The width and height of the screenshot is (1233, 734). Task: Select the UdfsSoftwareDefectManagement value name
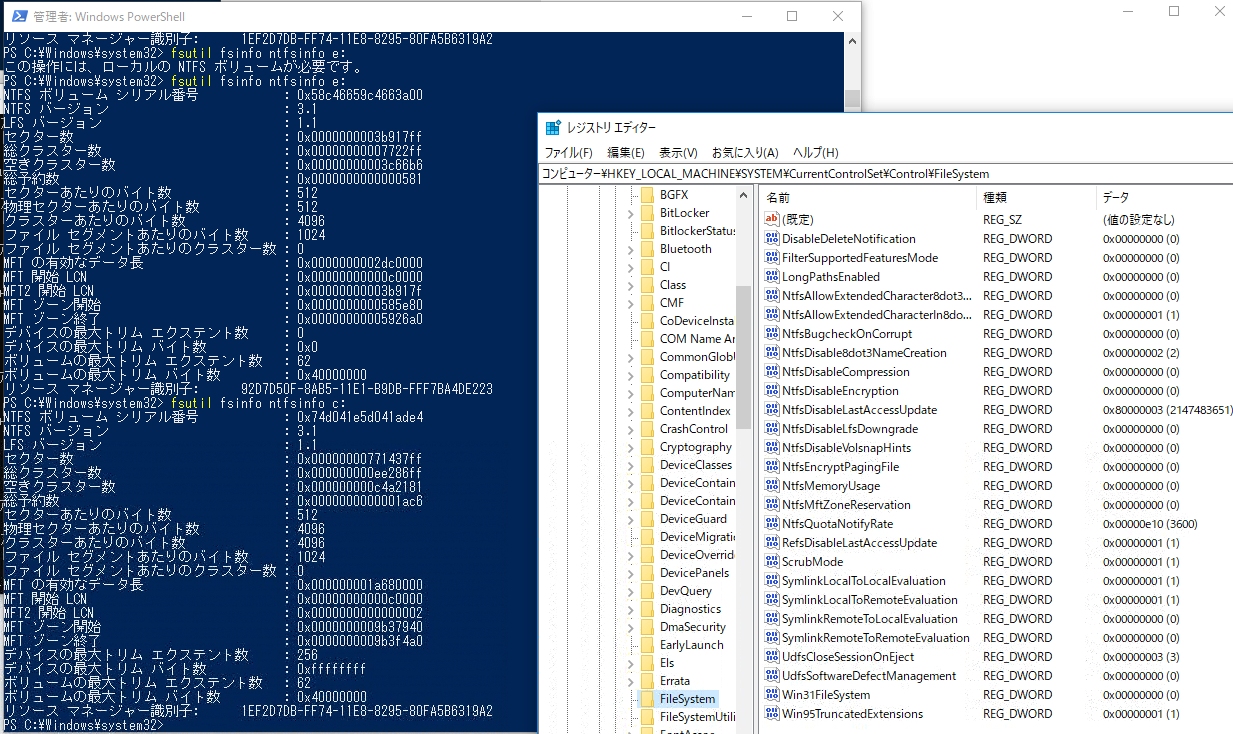coord(869,675)
